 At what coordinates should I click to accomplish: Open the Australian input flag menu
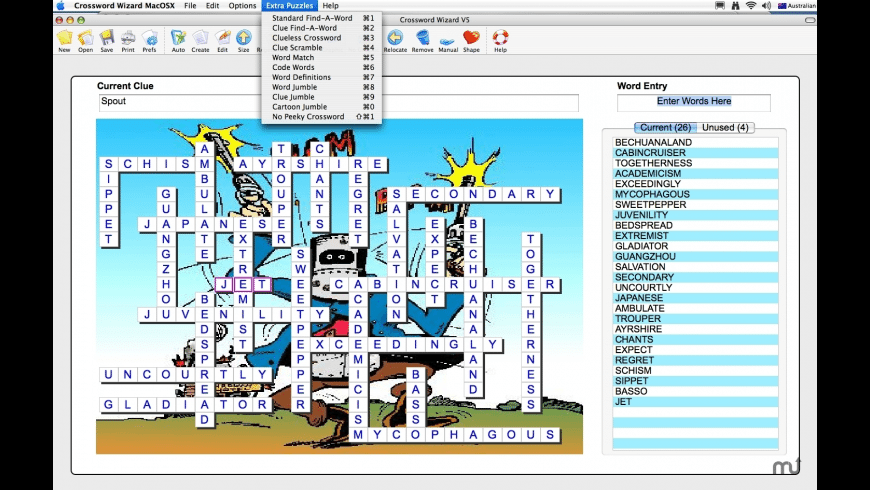click(797, 6)
